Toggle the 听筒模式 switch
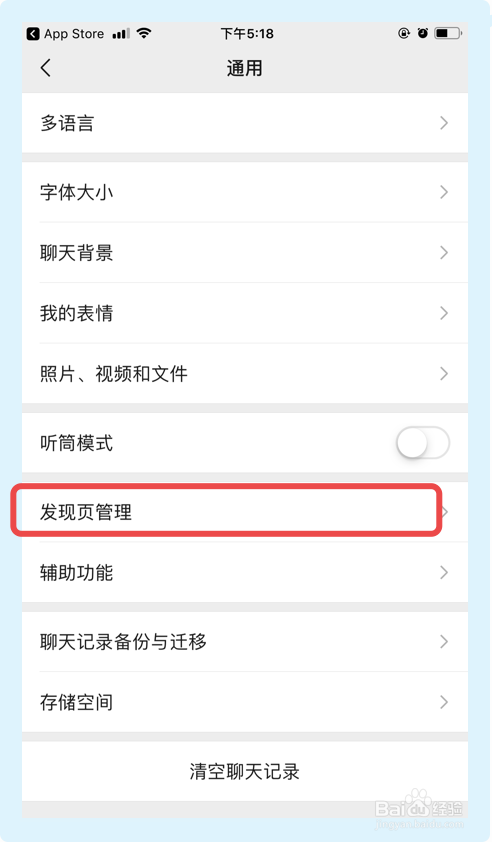 coord(423,443)
